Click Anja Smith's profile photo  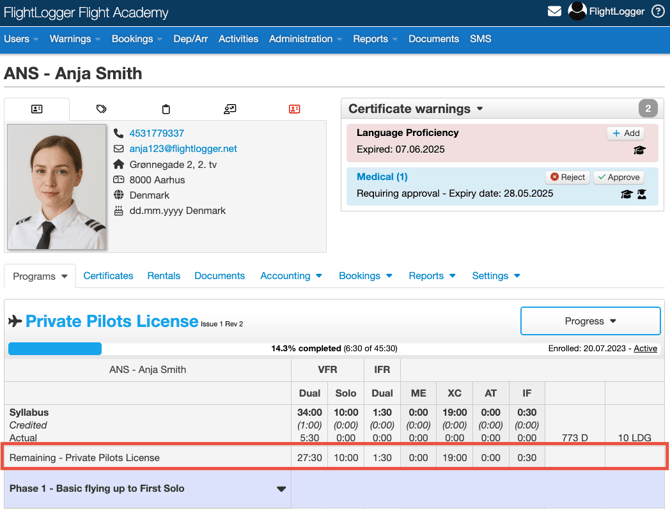pos(56,187)
